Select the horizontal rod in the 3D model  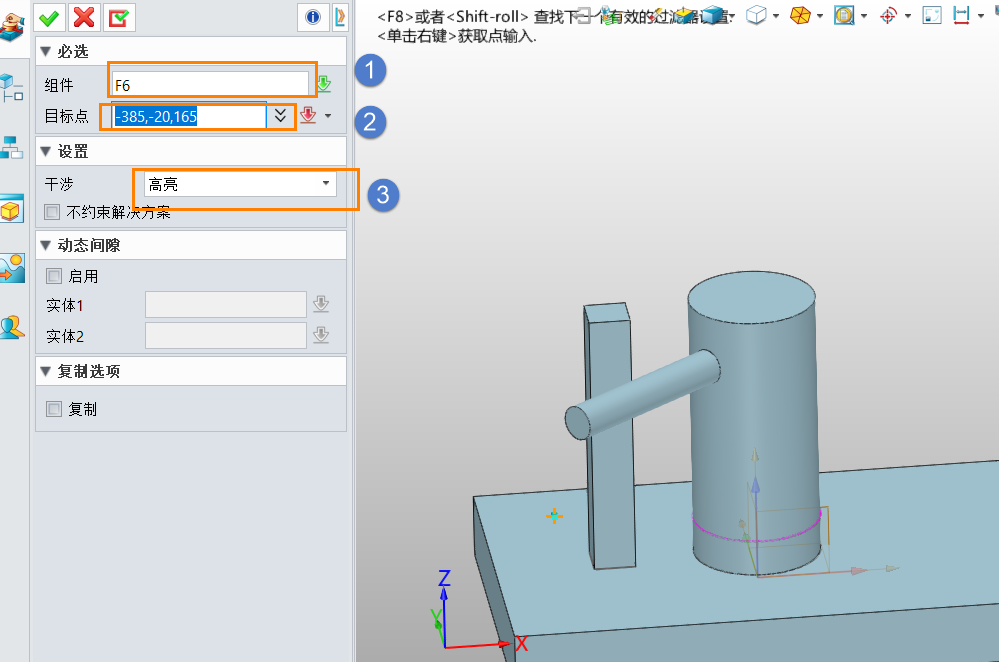pyautogui.click(x=643, y=394)
